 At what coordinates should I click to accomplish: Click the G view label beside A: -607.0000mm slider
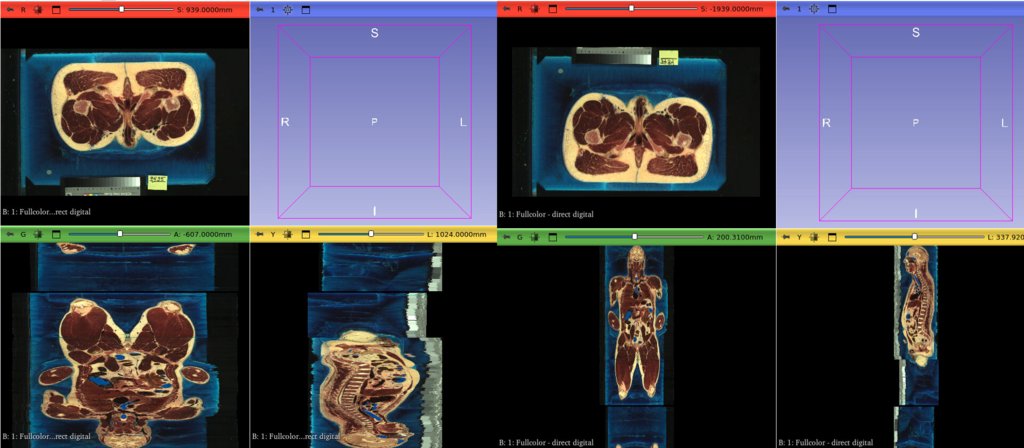[24, 234]
